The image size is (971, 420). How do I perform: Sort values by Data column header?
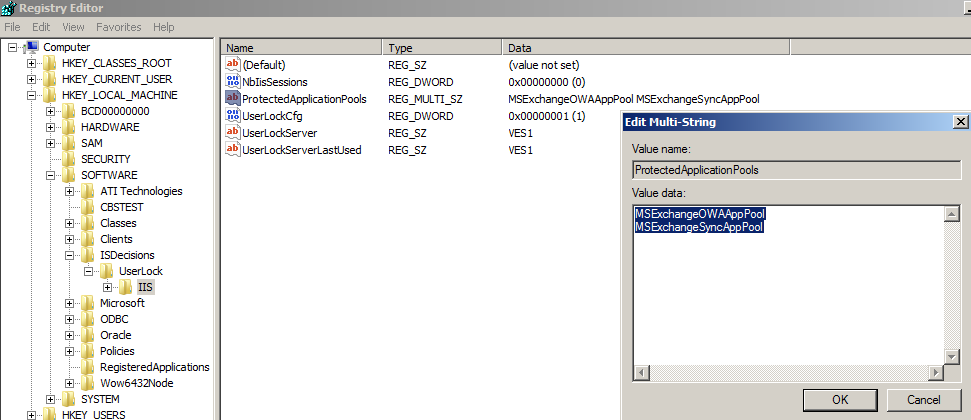646,48
